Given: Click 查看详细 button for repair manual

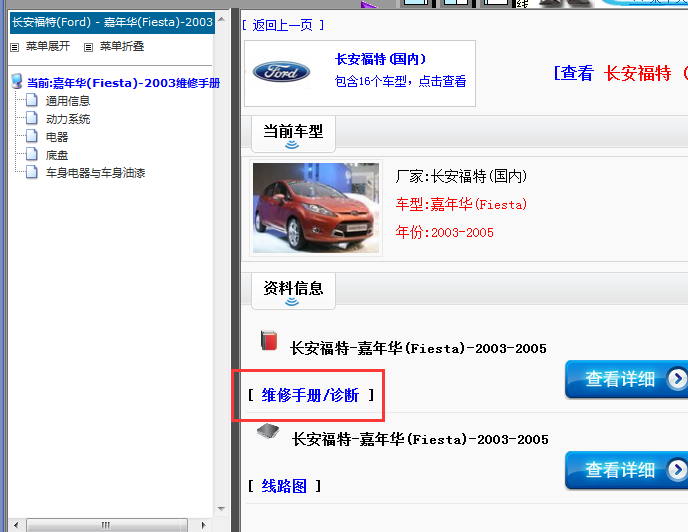Looking at the screenshot, I should pyautogui.click(x=626, y=379).
